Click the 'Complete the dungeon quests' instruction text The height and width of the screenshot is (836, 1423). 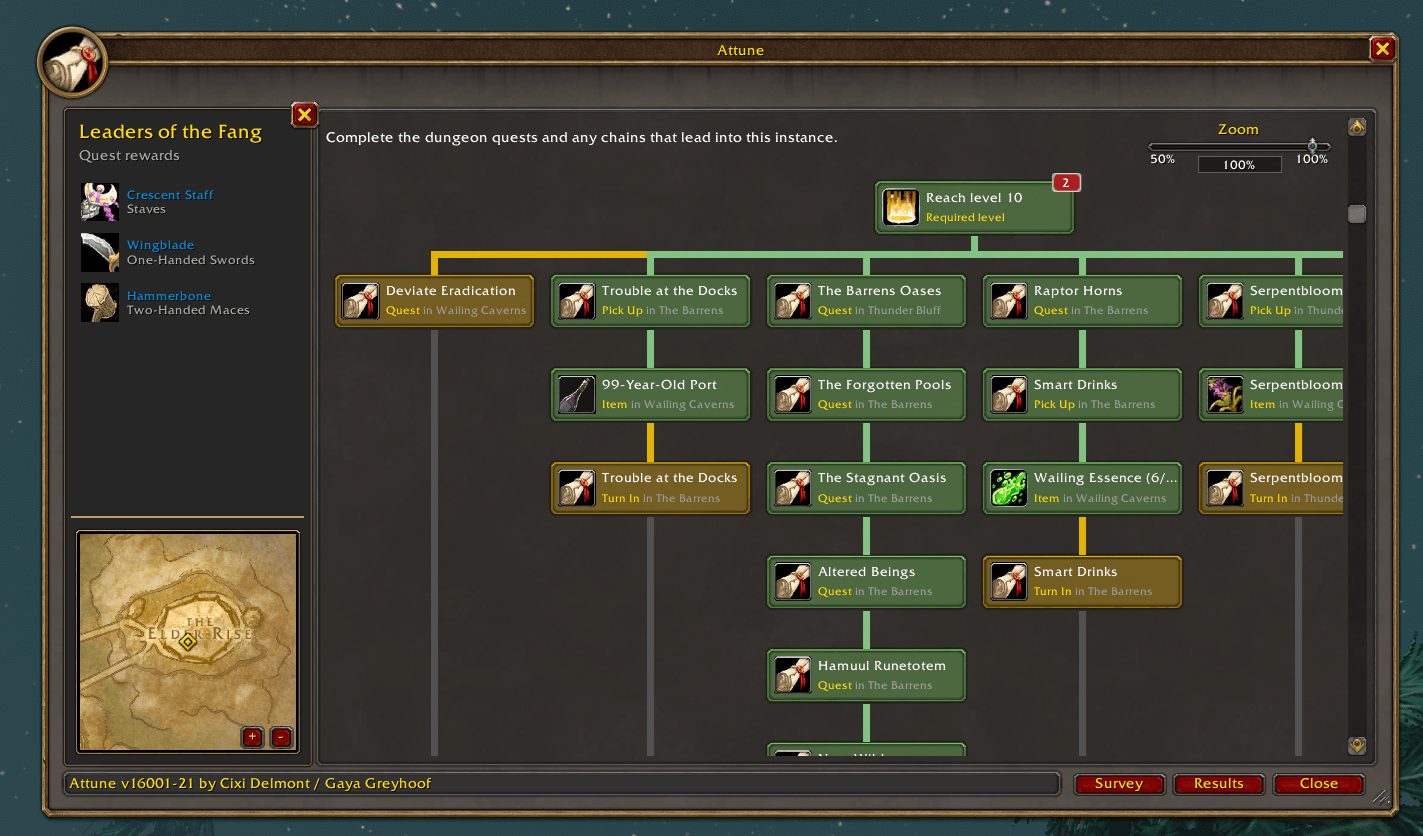pyautogui.click(x=582, y=138)
